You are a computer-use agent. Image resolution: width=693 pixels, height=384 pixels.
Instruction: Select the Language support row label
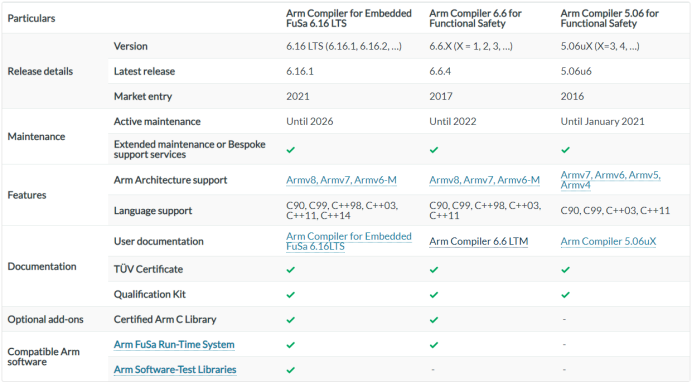coord(153,211)
